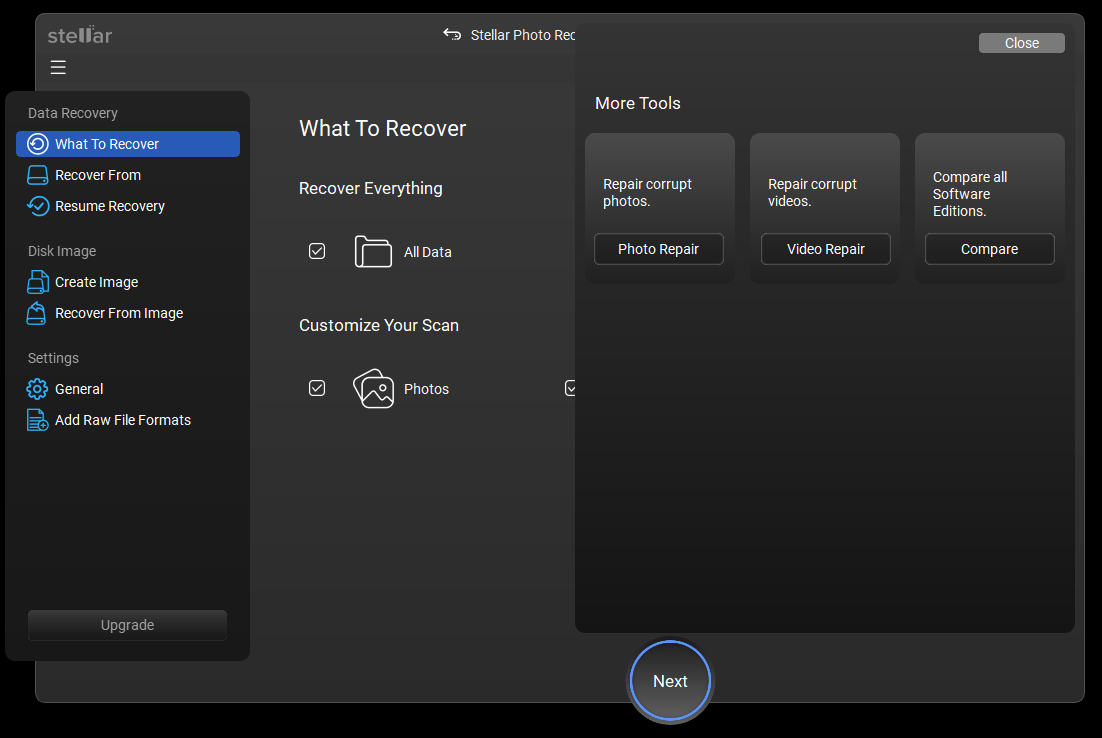Open Recover From Image menu entry

(x=128, y=313)
